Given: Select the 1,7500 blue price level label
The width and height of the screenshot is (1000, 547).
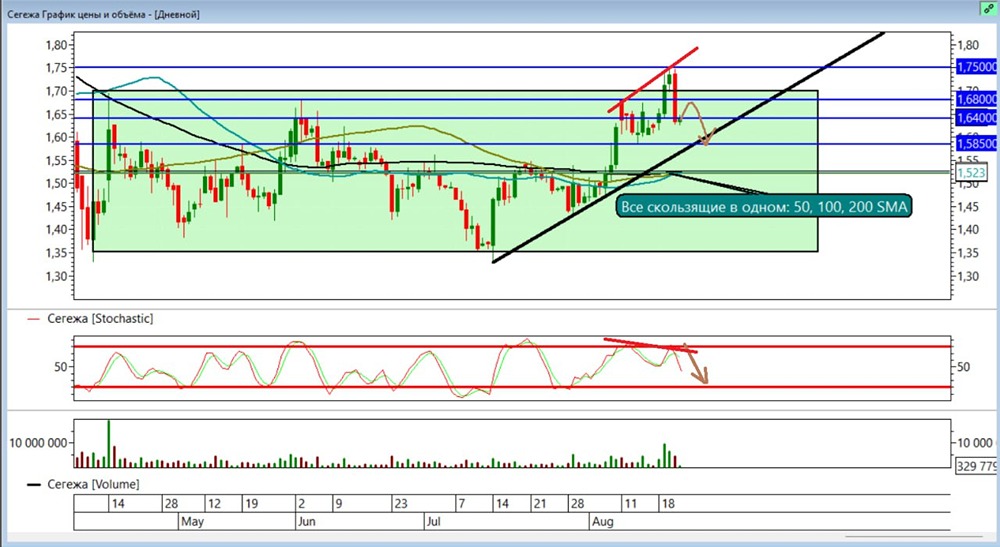Looking at the screenshot, I should 976,67.
